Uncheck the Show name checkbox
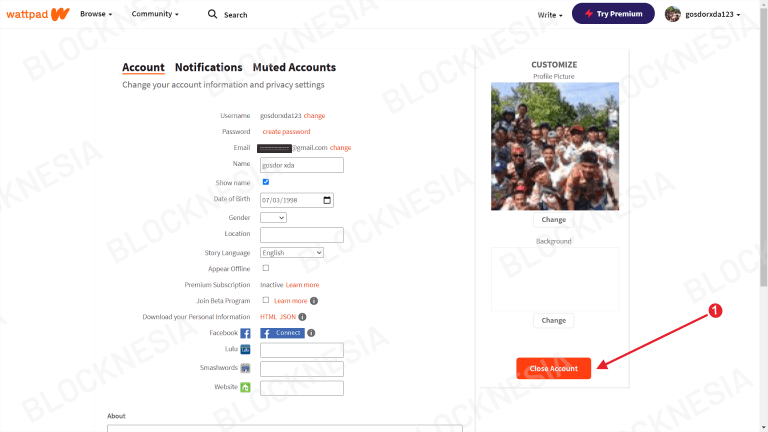Screen dimensions: 768x432 tap(265, 182)
